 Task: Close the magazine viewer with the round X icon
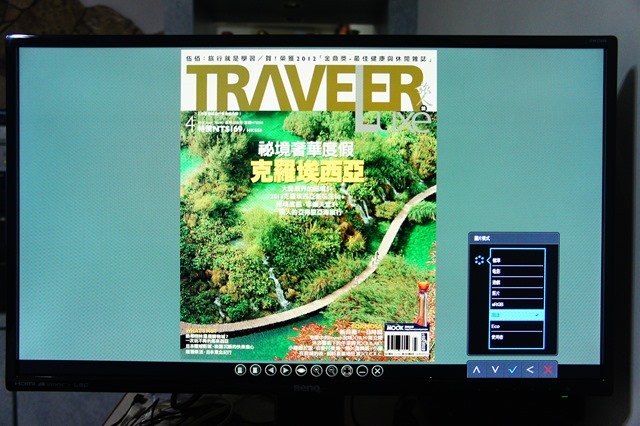378,371
